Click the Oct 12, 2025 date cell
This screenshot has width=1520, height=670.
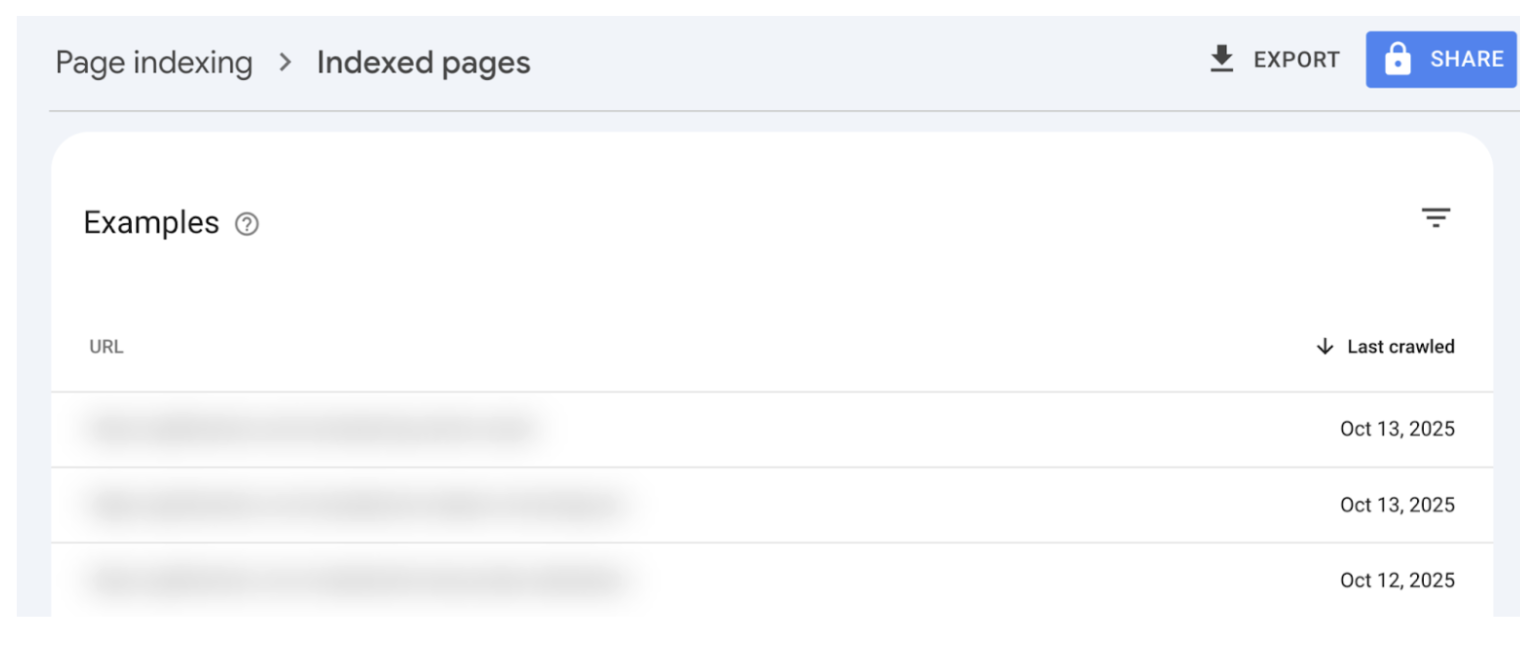point(1397,580)
